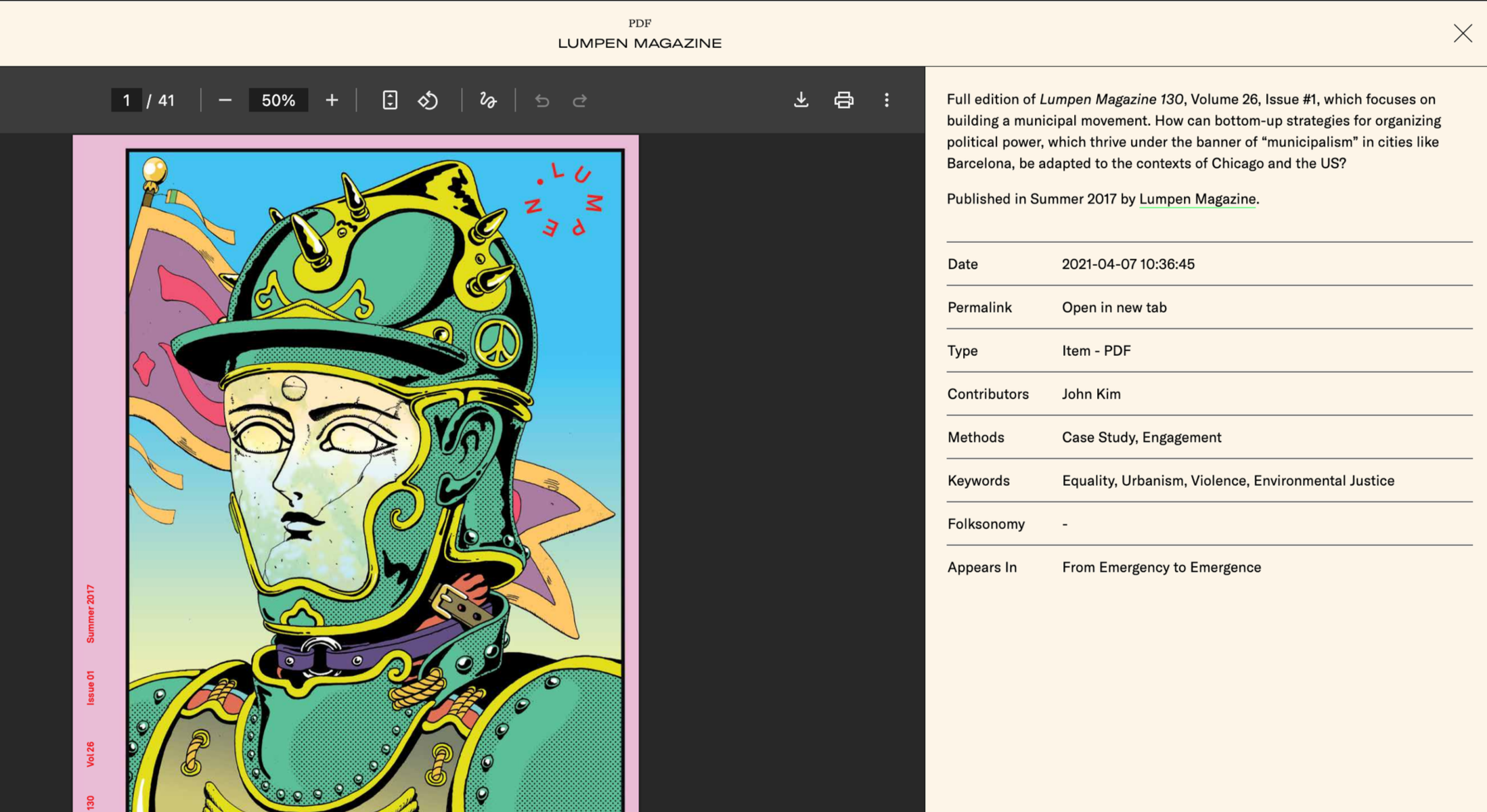Click the date value 2021-04-07 10:36:45
The height and width of the screenshot is (812, 1487).
[1128, 264]
